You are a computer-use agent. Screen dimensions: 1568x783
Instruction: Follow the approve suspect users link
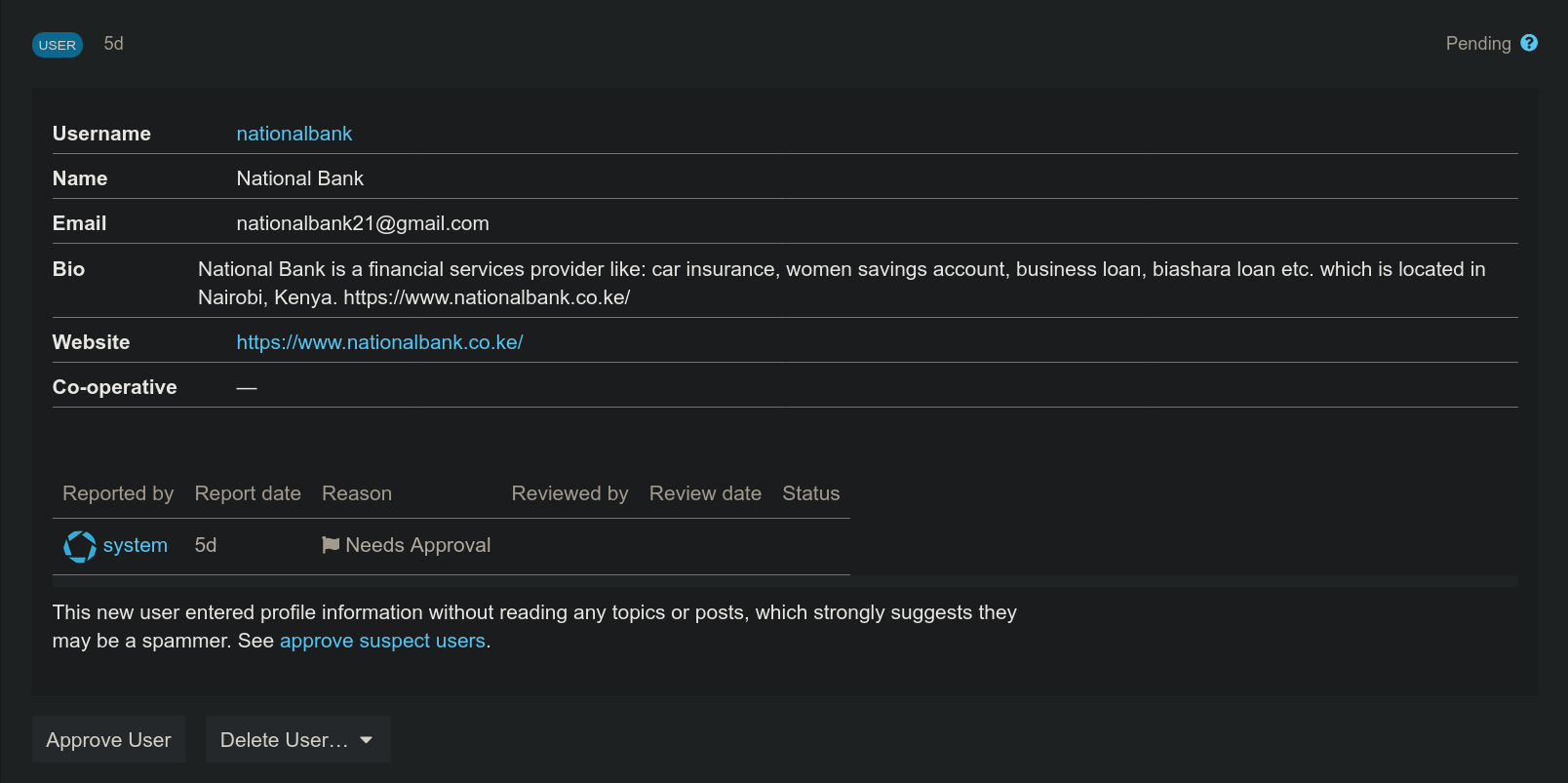click(382, 641)
